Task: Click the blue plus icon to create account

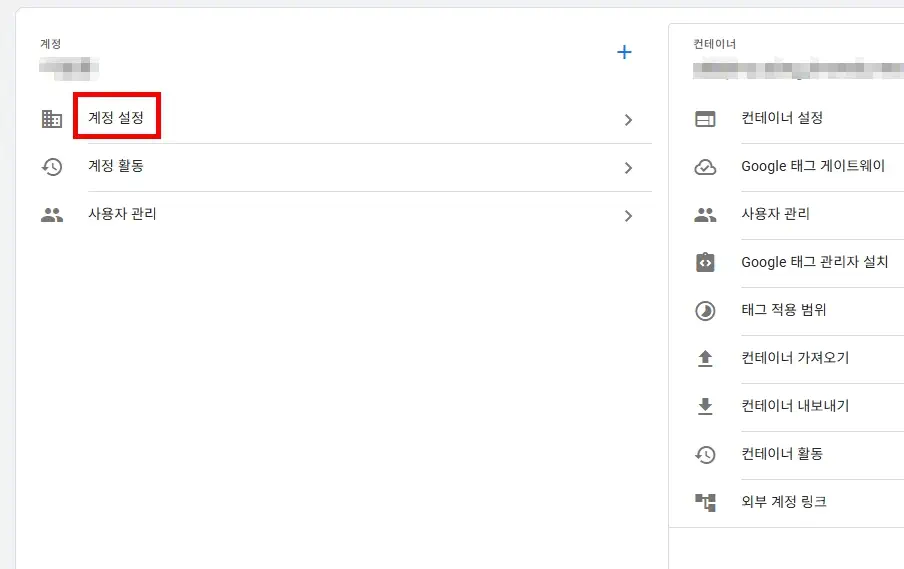Action: coord(624,52)
